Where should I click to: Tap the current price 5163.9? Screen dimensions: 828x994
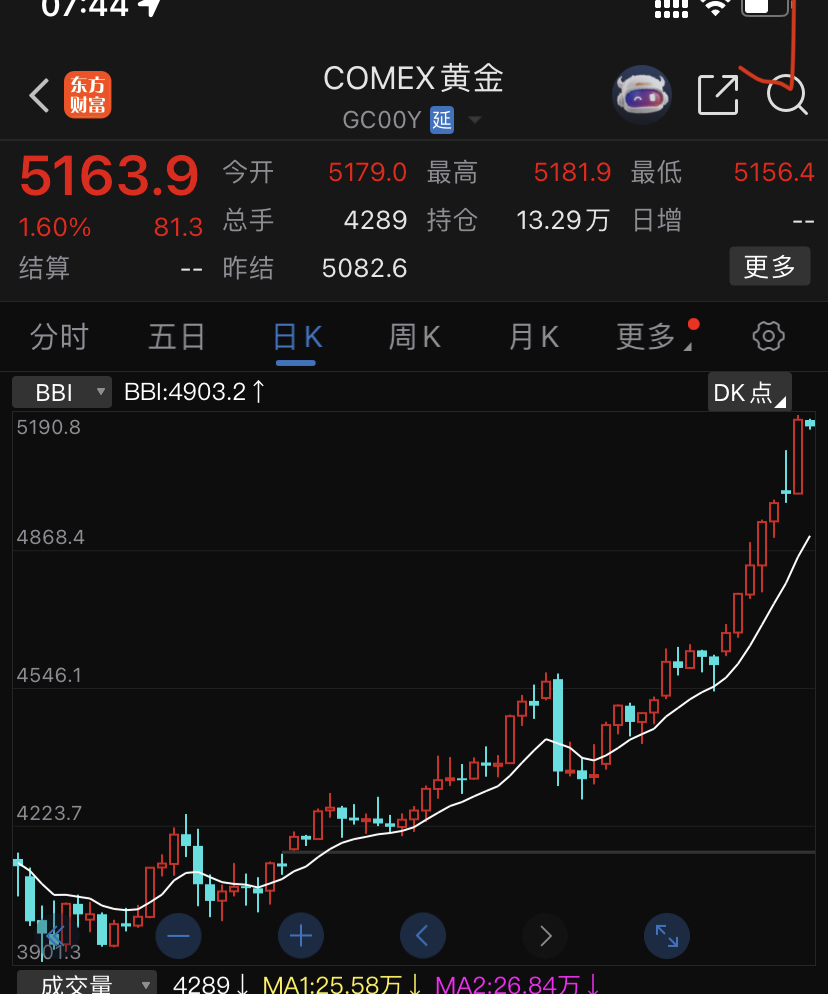(109, 176)
